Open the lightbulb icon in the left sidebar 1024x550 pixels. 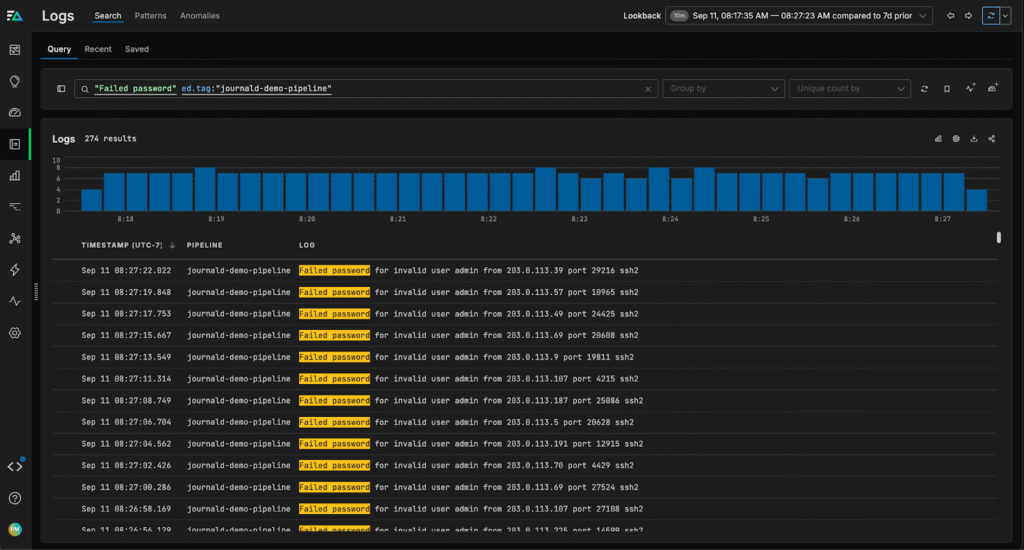pos(15,81)
